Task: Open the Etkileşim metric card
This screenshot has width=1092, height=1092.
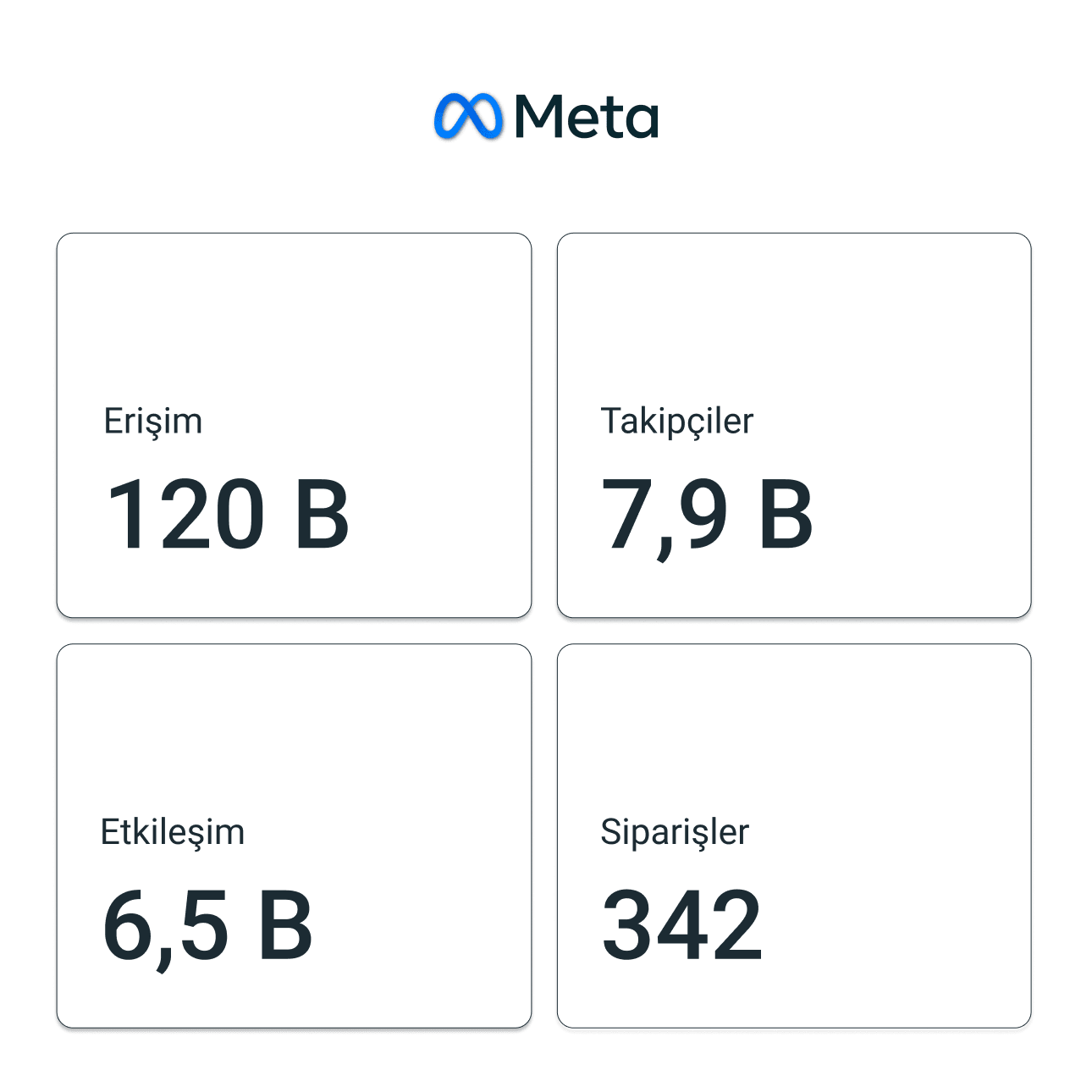Action: (x=294, y=836)
